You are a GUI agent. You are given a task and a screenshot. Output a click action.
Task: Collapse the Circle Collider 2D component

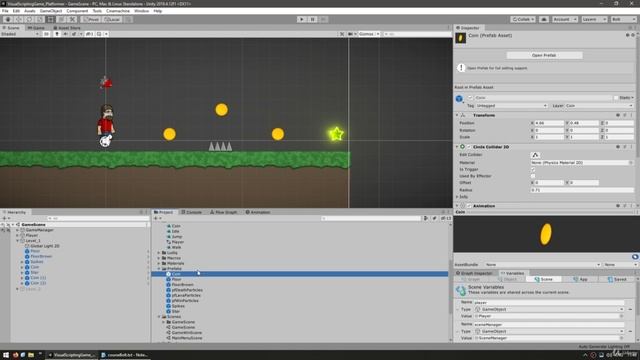[x=457, y=147]
